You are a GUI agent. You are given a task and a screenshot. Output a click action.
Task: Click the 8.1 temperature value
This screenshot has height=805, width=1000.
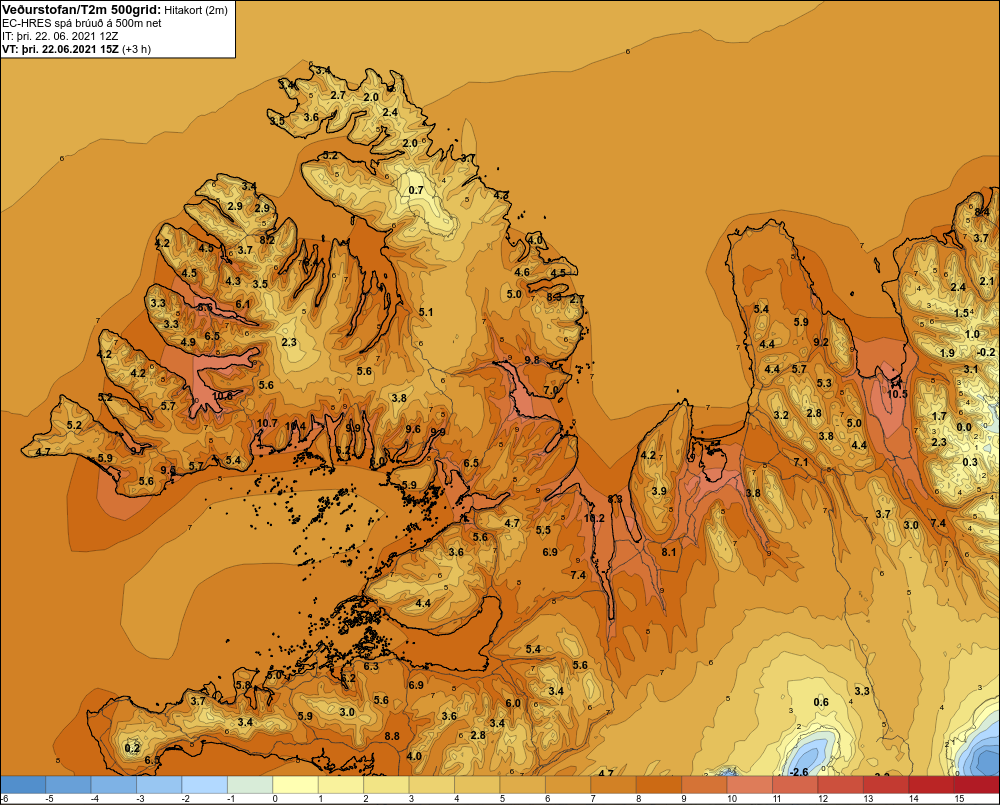point(668,552)
